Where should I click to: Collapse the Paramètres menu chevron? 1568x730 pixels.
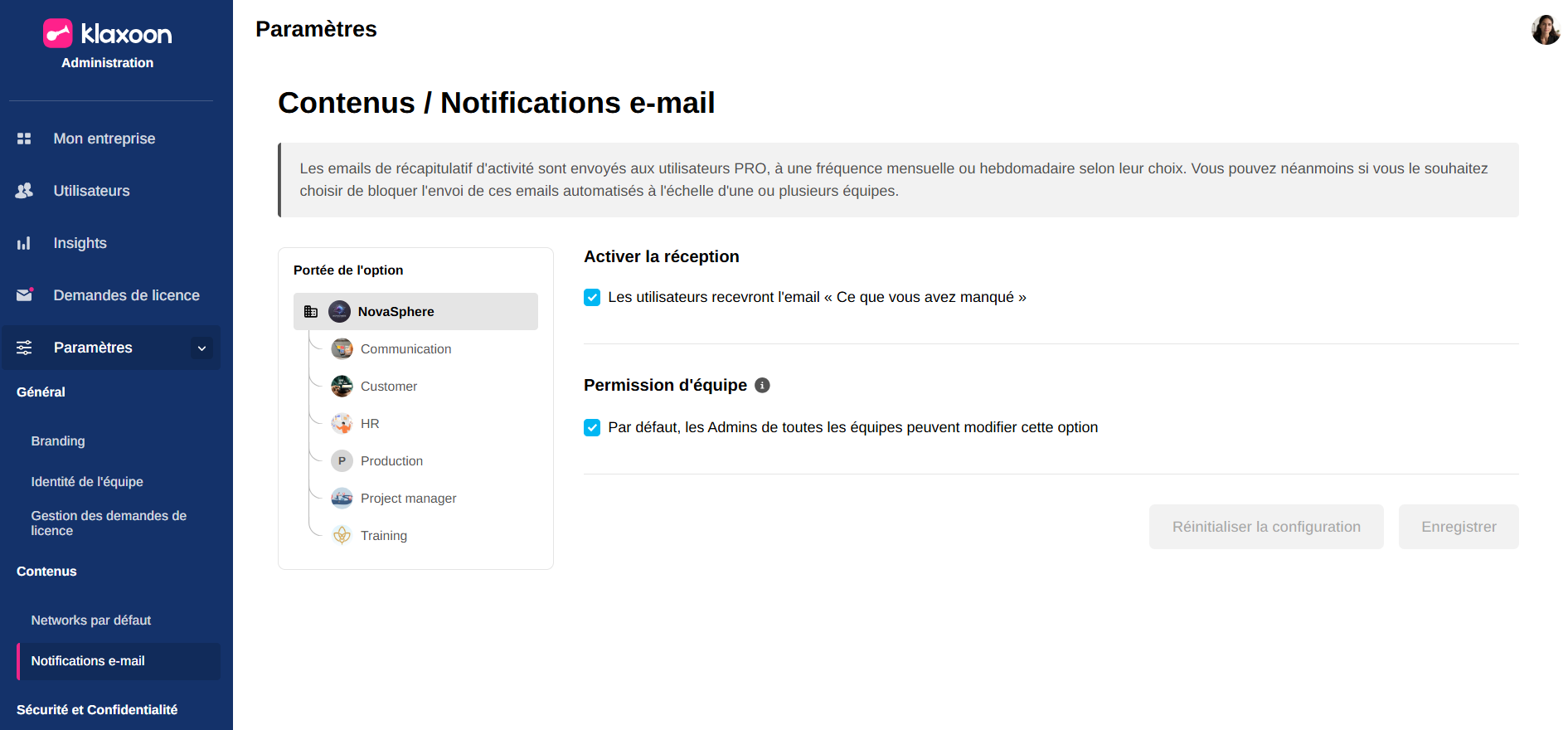pyautogui.click(x=201, y=348)
